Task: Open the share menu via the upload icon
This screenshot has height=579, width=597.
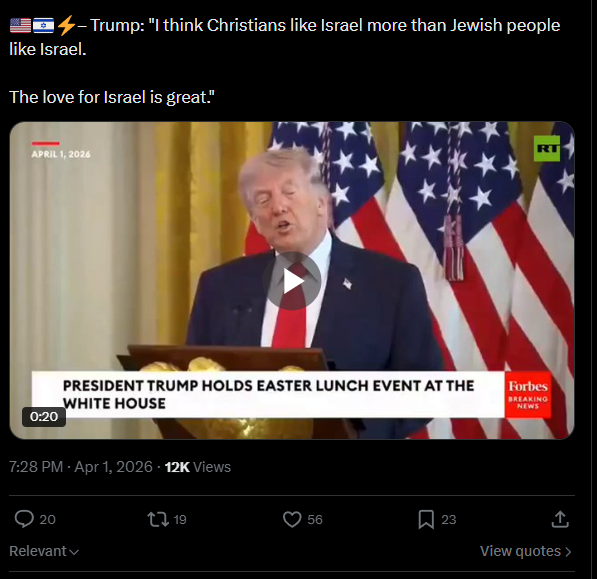Action: coord(560,519)
